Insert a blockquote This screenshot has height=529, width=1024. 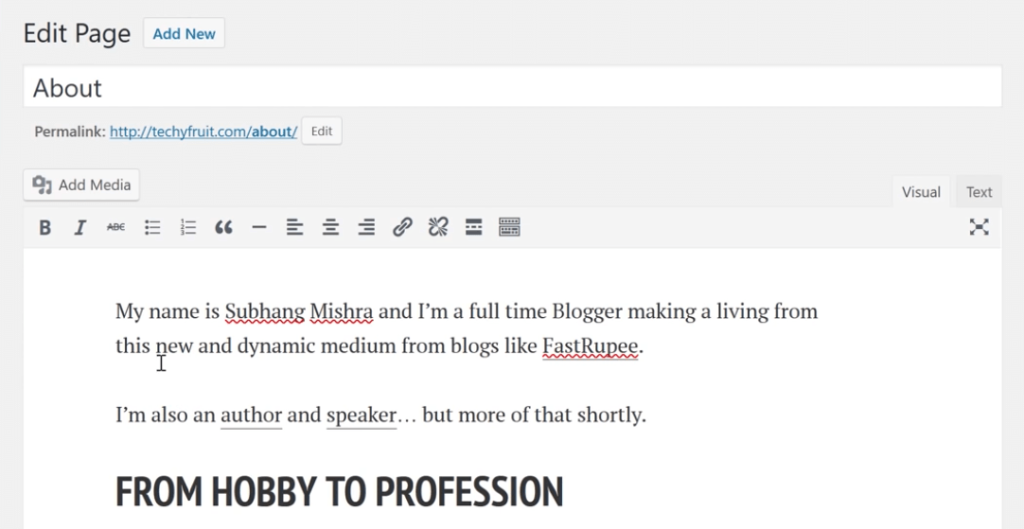click(x=223, y=227)
